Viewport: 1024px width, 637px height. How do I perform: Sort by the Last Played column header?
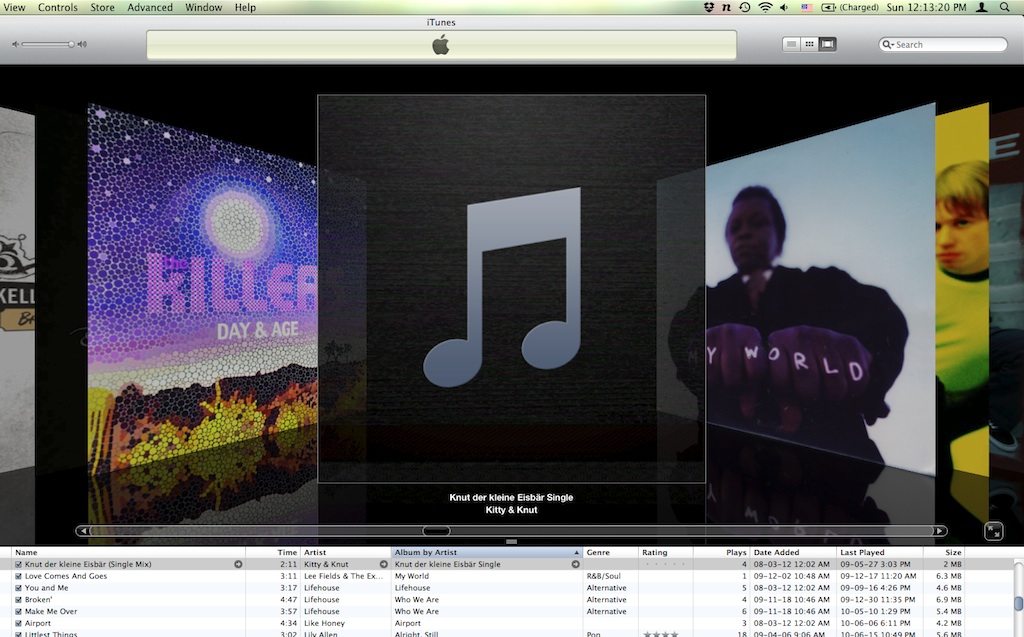[x=880, y=553]
